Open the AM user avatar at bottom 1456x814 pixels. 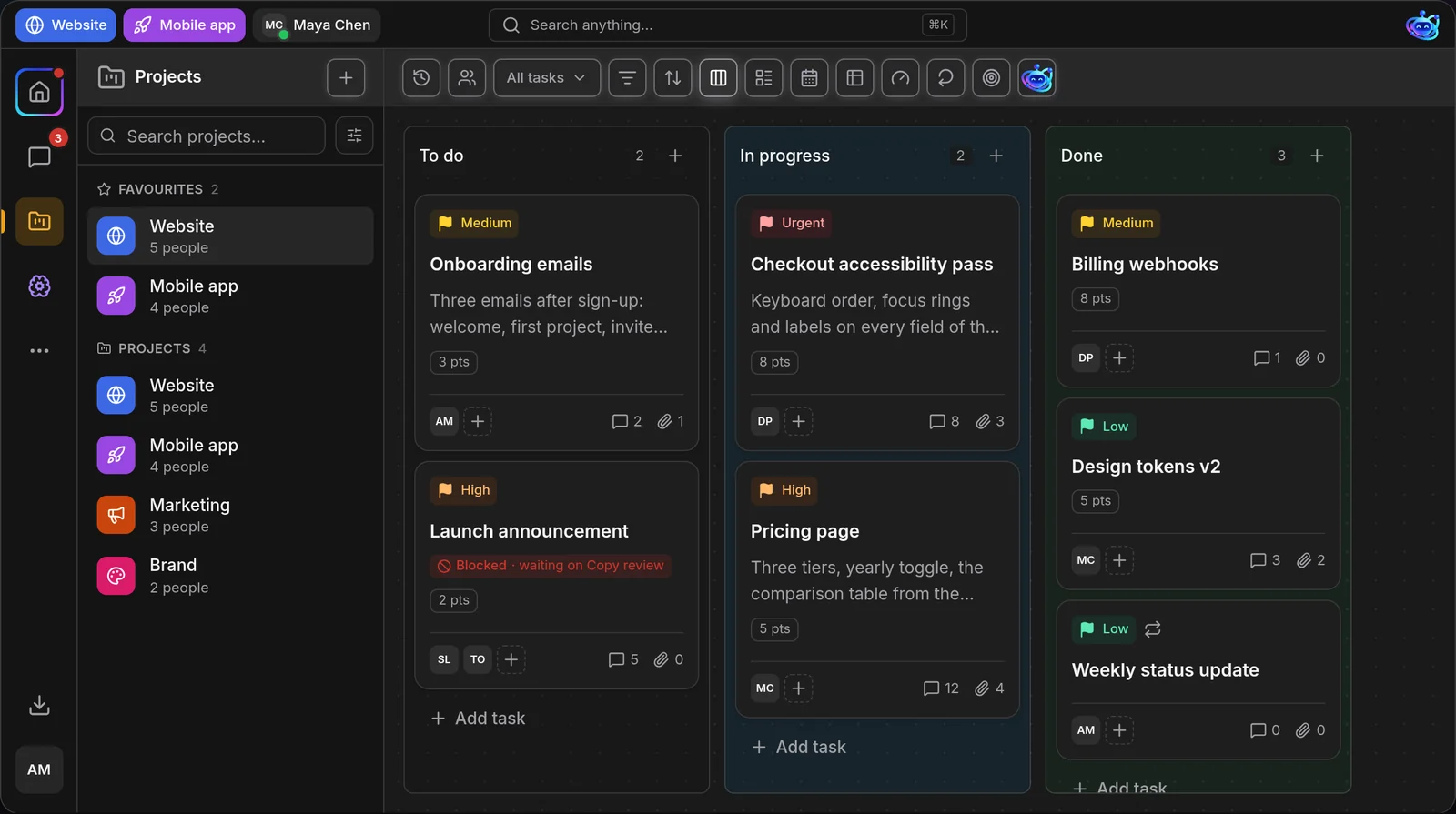point(39,769)
